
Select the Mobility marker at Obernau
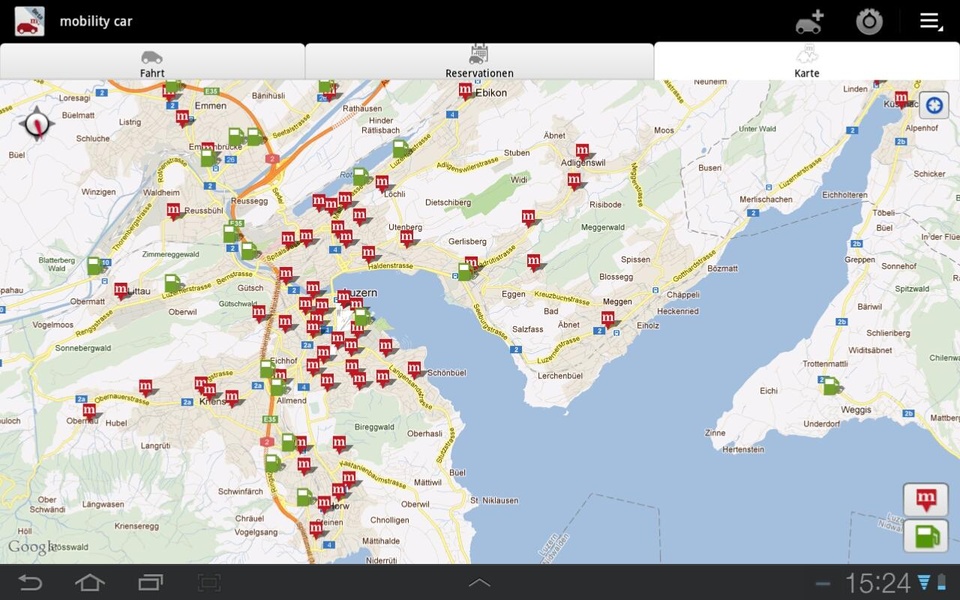click(89, 411)
